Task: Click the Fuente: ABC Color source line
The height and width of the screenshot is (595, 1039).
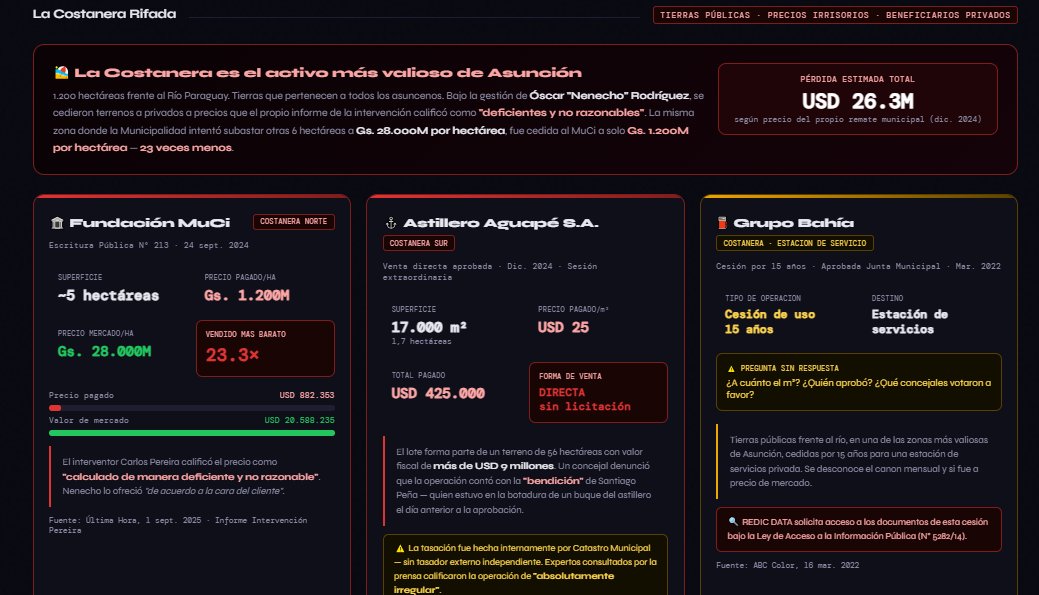Action: click(x=788, y=565)
